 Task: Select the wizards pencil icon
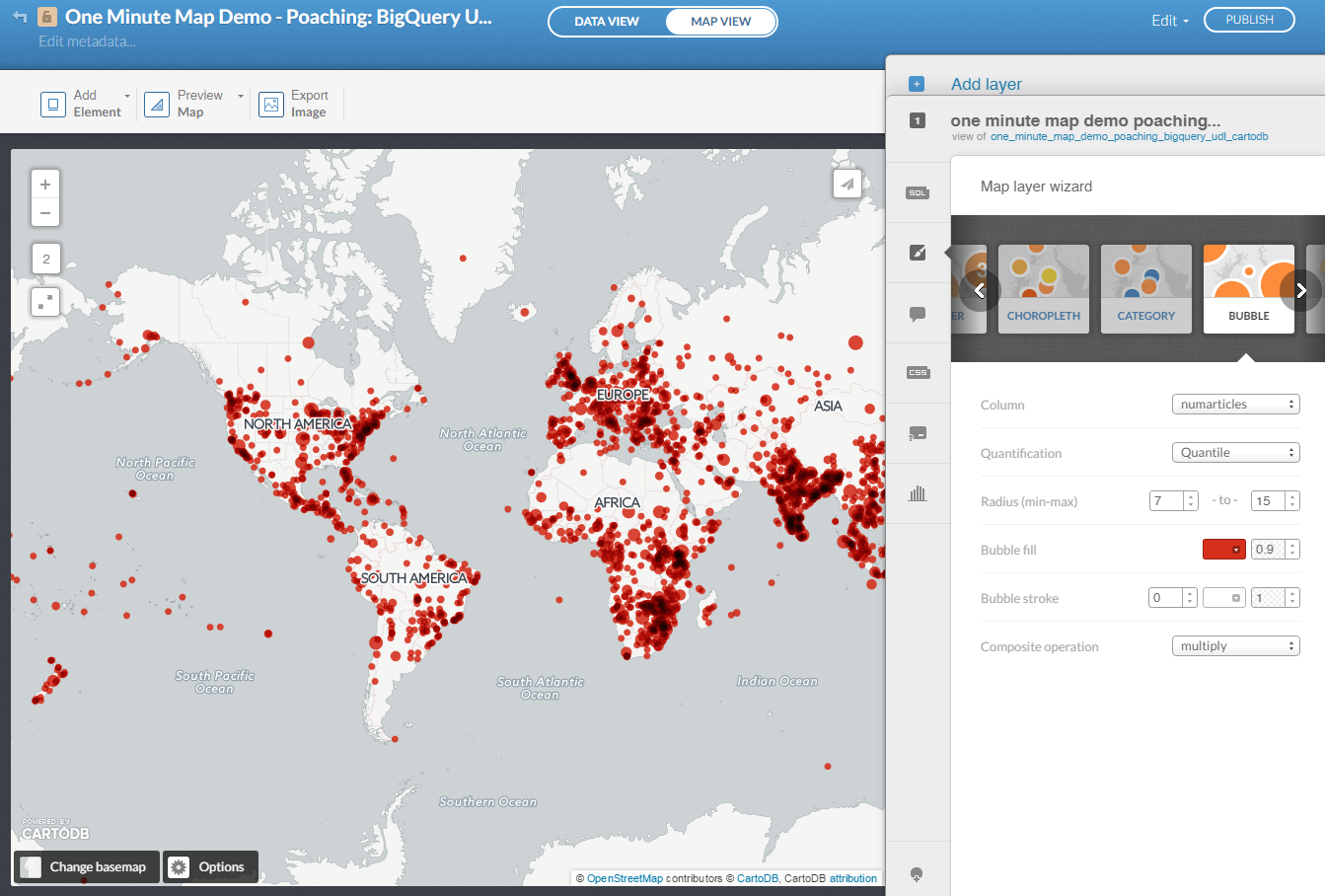[x=918, y=254]
